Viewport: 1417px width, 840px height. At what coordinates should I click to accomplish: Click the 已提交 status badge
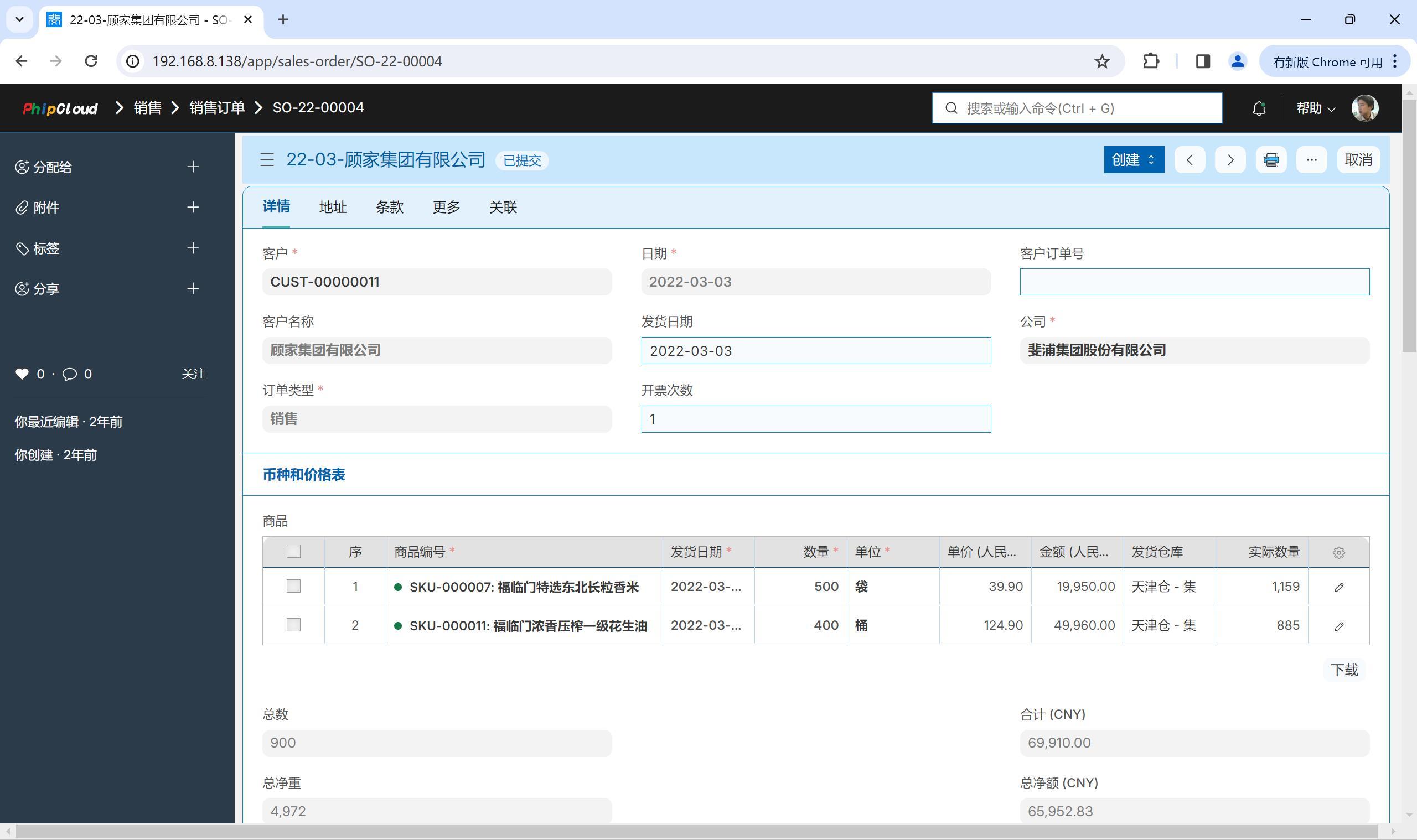coord(522,161)
